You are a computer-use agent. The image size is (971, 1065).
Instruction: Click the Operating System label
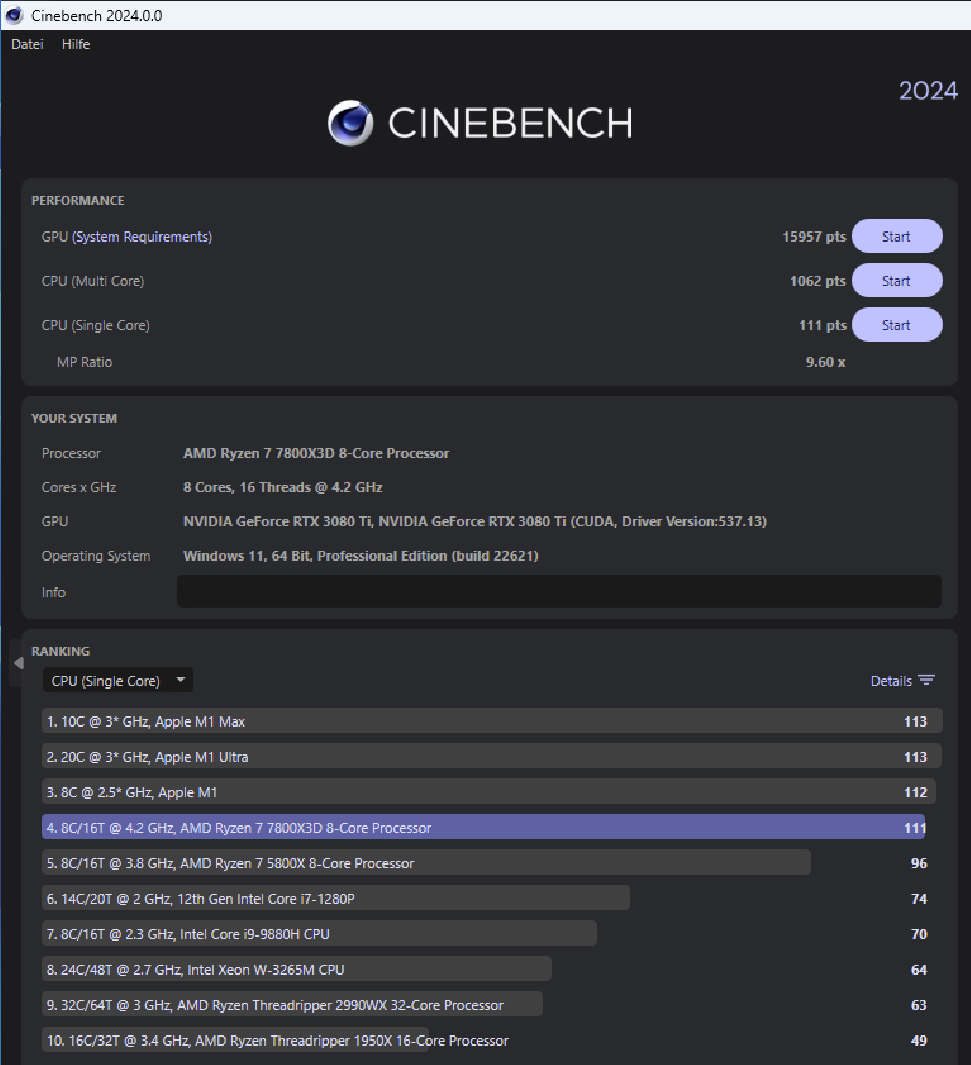[x=96, y=556]
